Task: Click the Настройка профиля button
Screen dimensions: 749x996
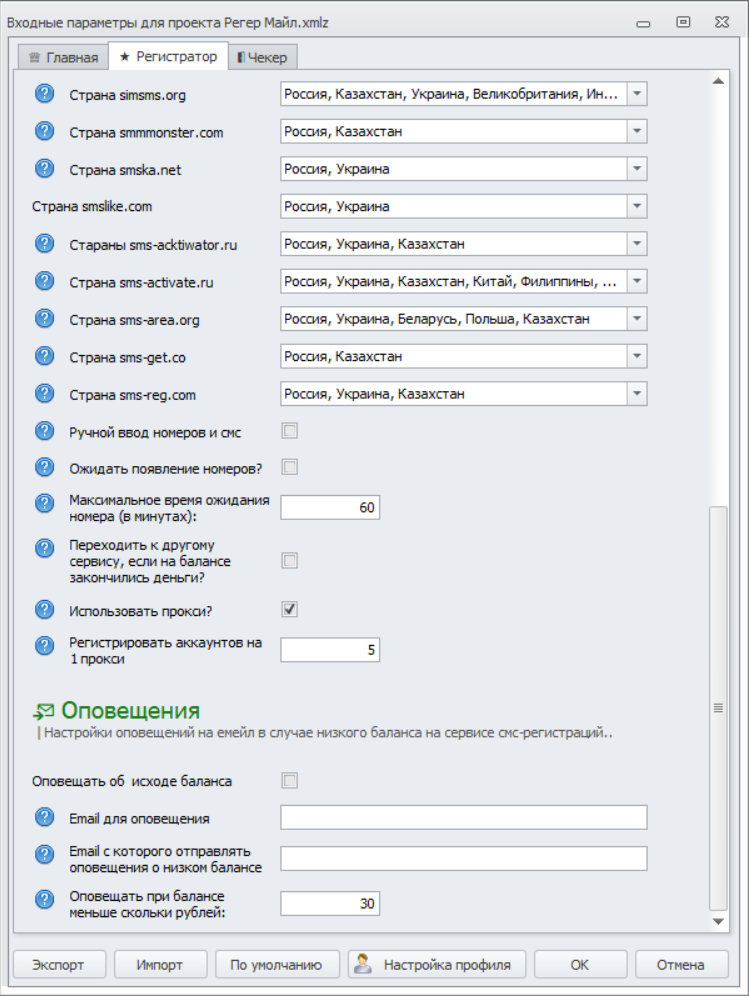Action: [x=436, y=965]
